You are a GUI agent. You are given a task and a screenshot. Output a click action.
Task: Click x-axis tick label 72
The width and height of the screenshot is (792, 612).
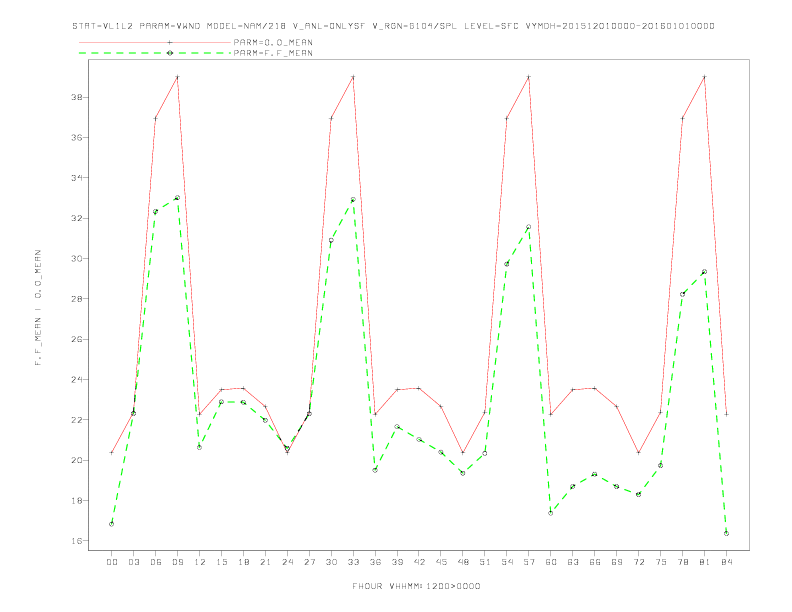(638, 562)
